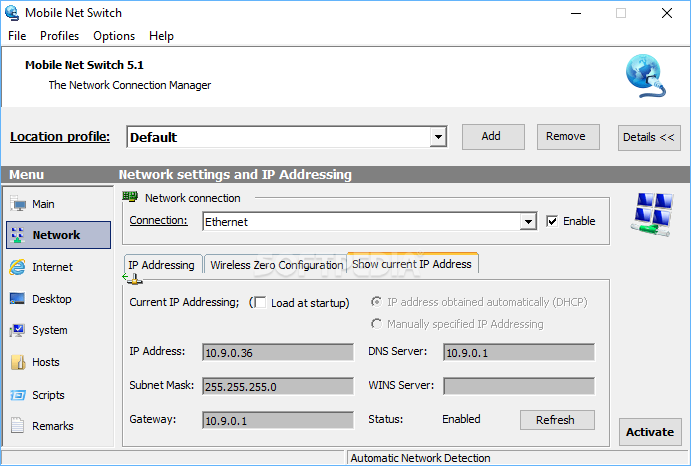
Task: Click the IP Address field showing 10.9.0.36
Action: (278, 353)
